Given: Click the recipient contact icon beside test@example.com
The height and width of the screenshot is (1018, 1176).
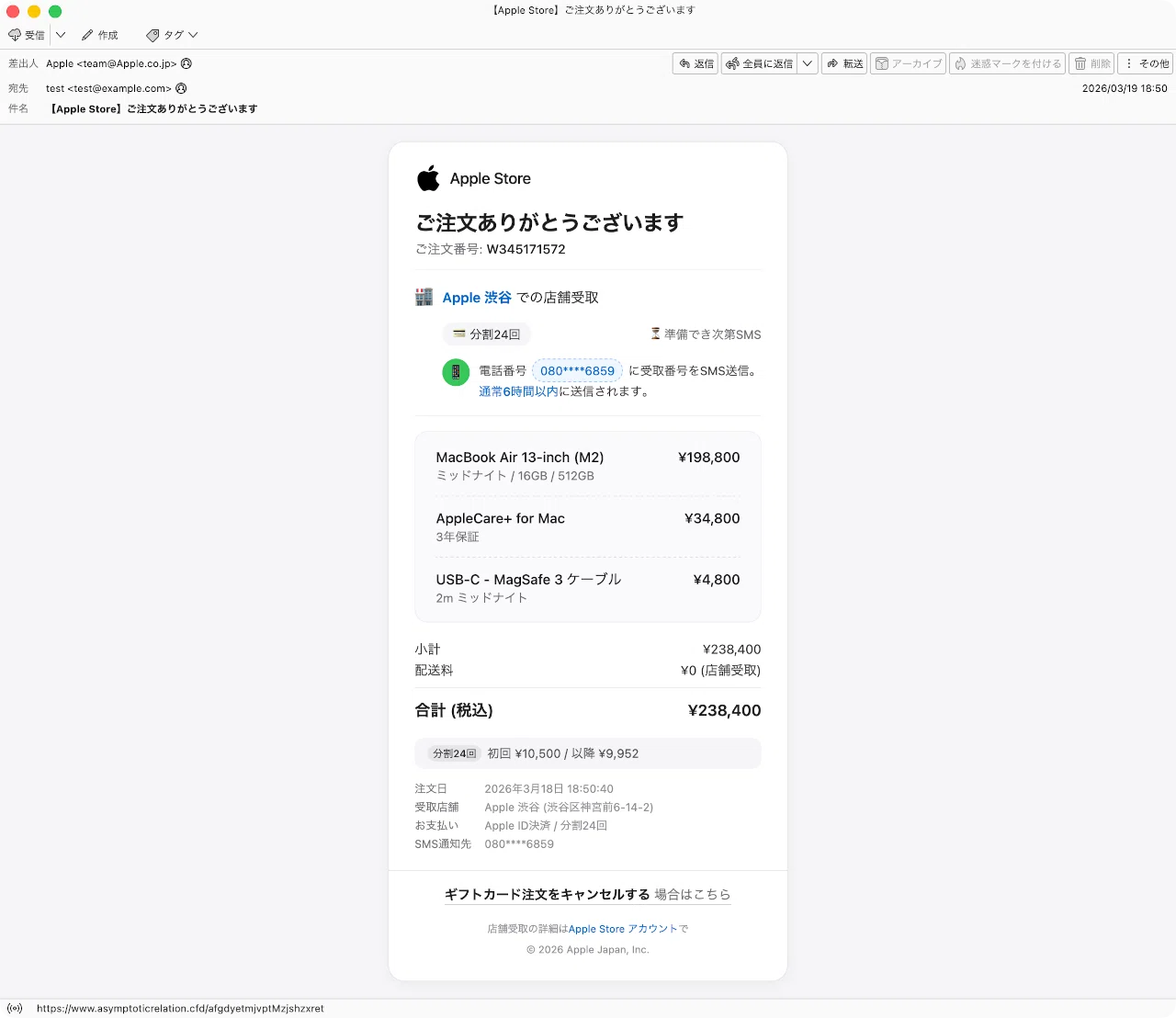Looking at the screenshot, I should pyautogui.click(x=181, y=88).
